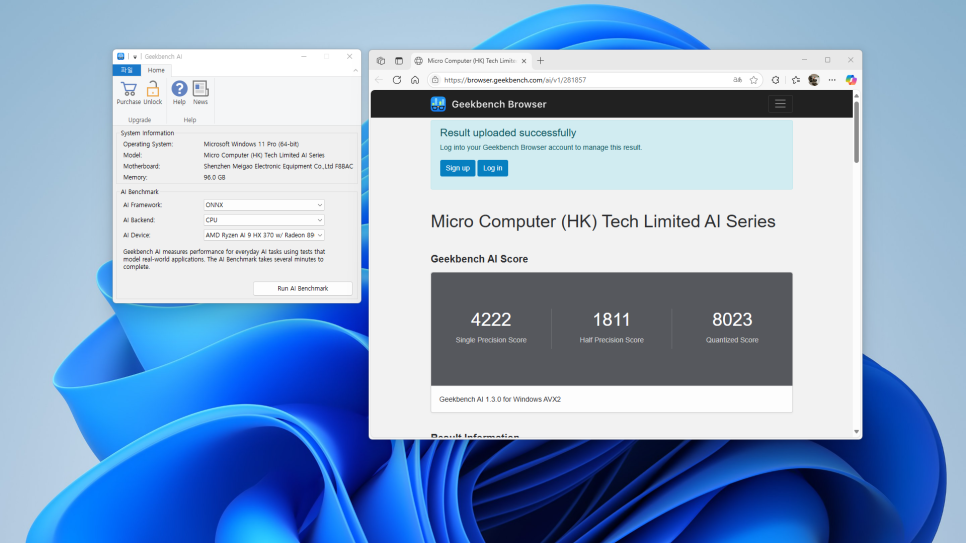Click the 1811 Half Precision Score value
Screen dimensions: 966x543
[611, 319]
